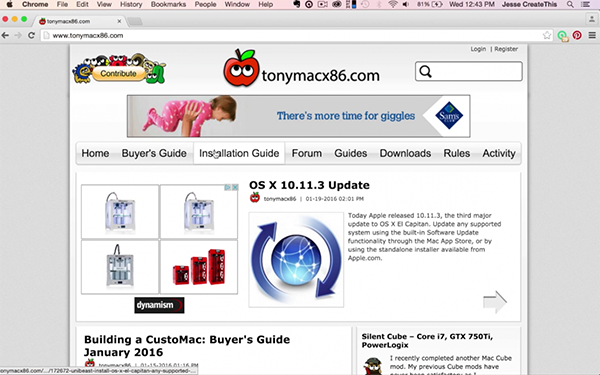Open the Notification Center icon

coord(585,5)
